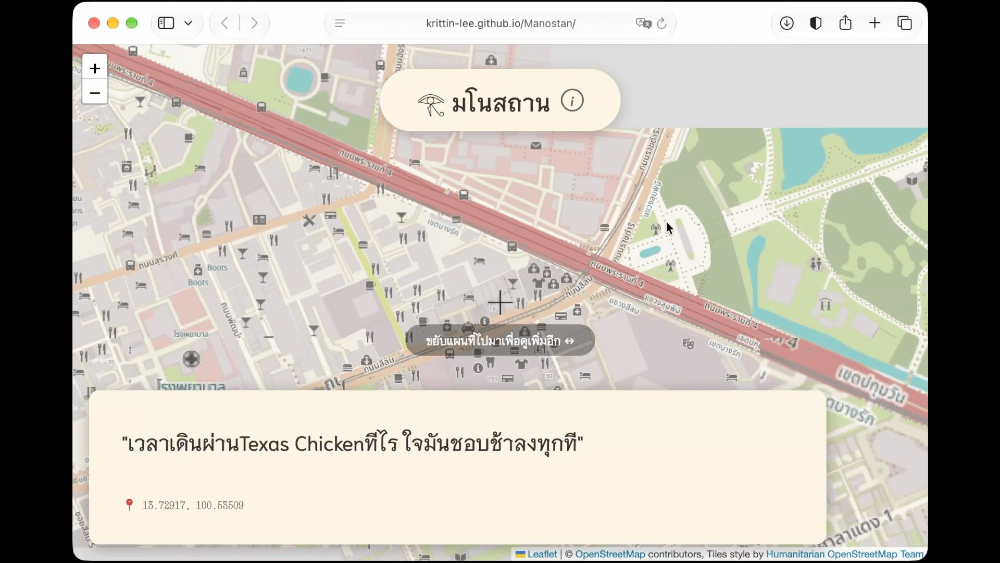Click the hospital cross circle icon near โรงพยาบาล
1000x563 pixels.
[191, 359]
